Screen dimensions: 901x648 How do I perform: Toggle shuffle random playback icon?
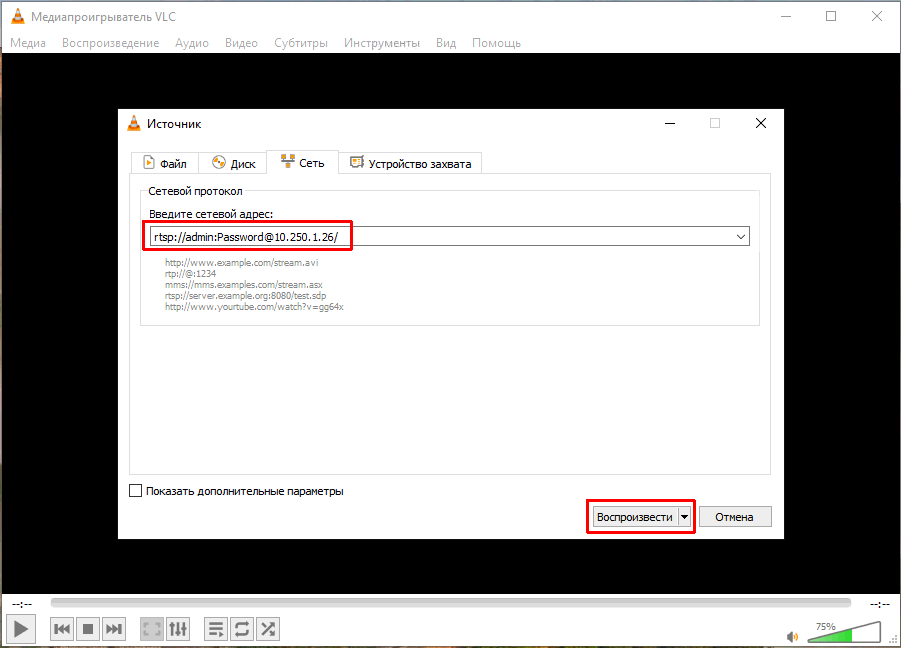tap(268, 629)
